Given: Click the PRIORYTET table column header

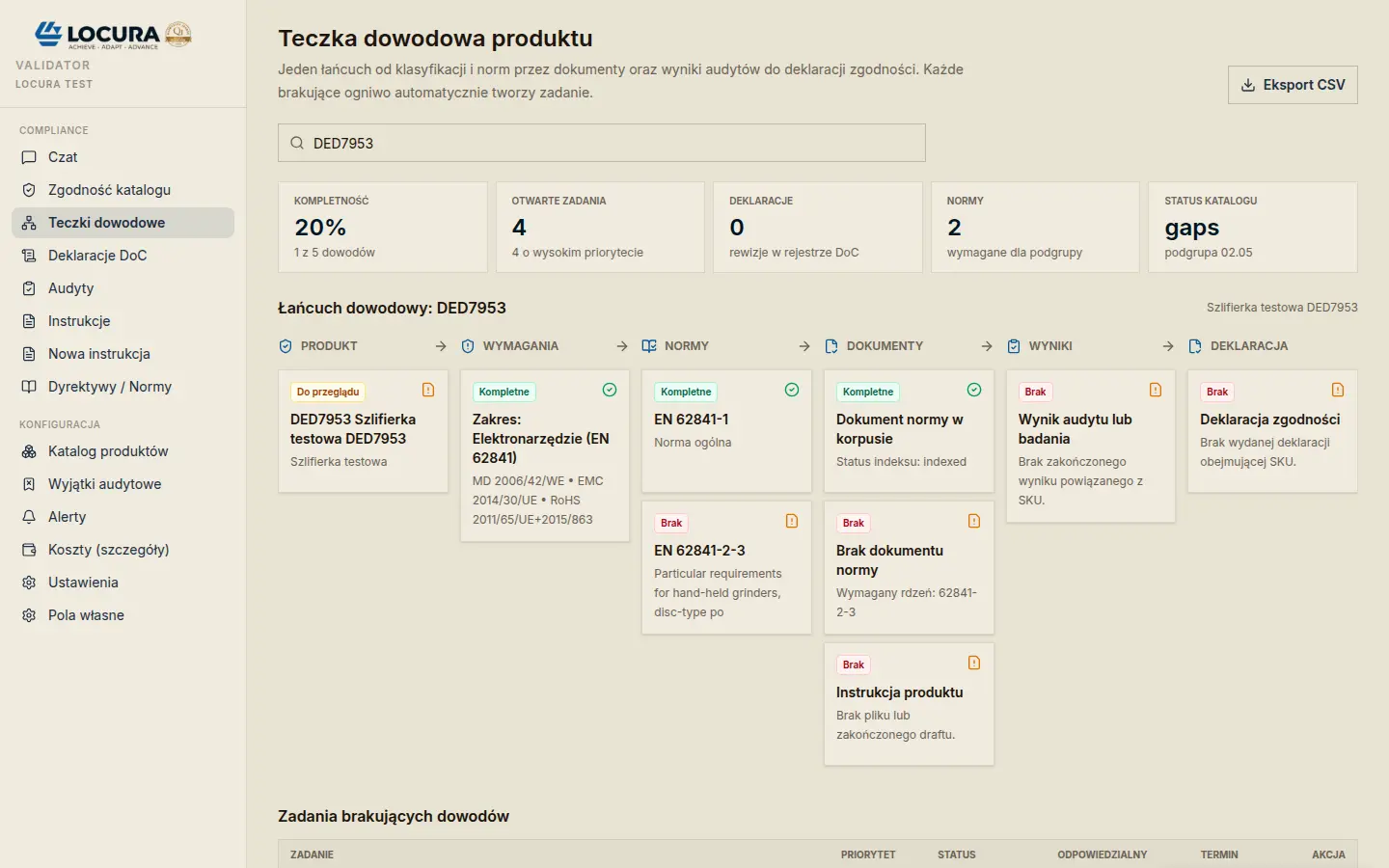Looking at the screenshot, I should (x=868, y=854).
